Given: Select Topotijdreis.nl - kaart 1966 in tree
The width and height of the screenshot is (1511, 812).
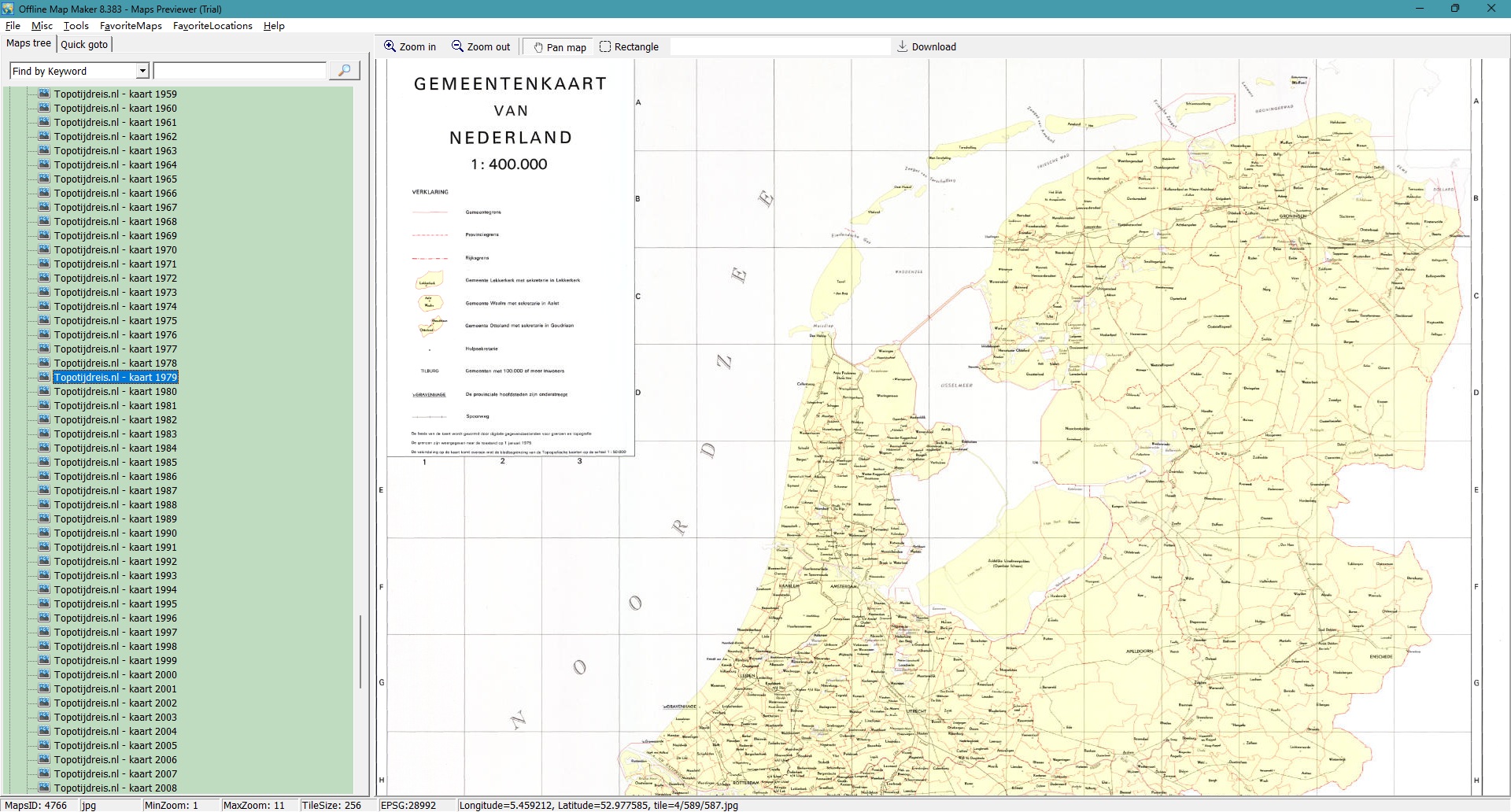Looking at the screenshot, I should (115, 193).
